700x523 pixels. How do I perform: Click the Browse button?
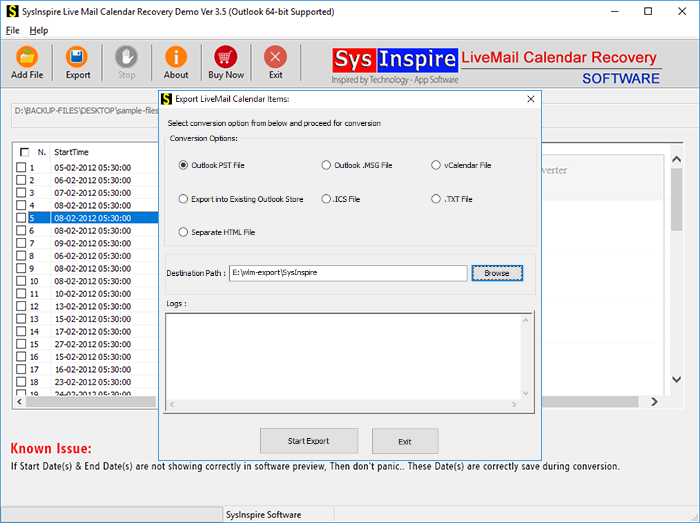coord(497,273)
